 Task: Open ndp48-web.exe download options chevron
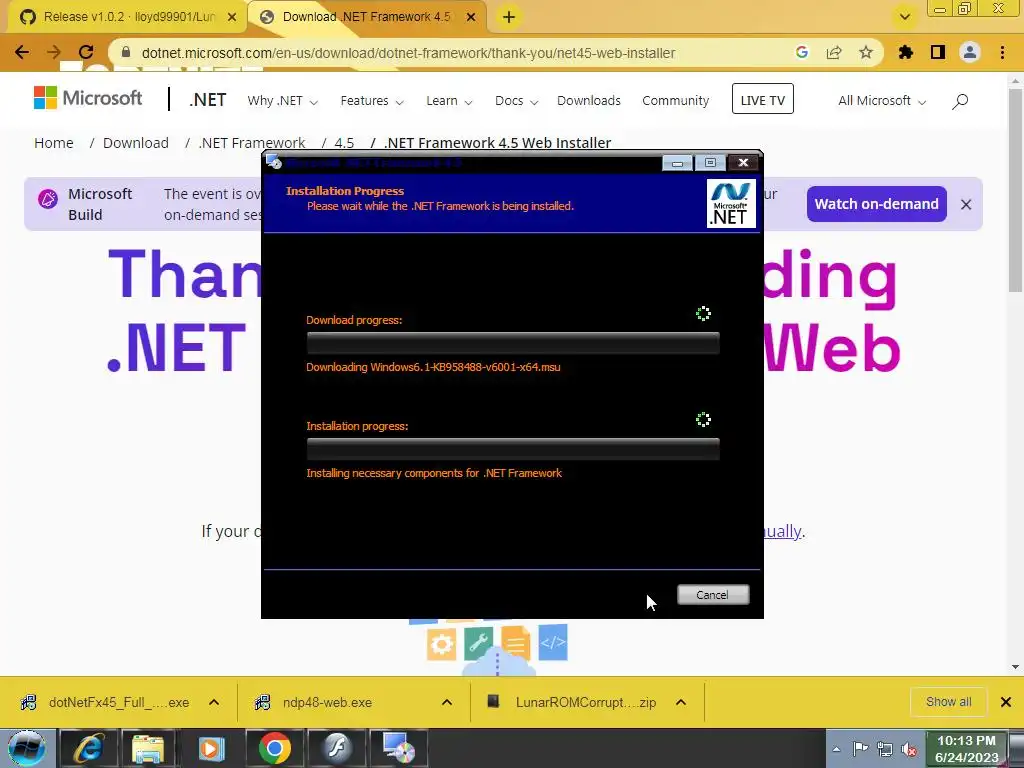pyautogui.click(x=447, y=702)
